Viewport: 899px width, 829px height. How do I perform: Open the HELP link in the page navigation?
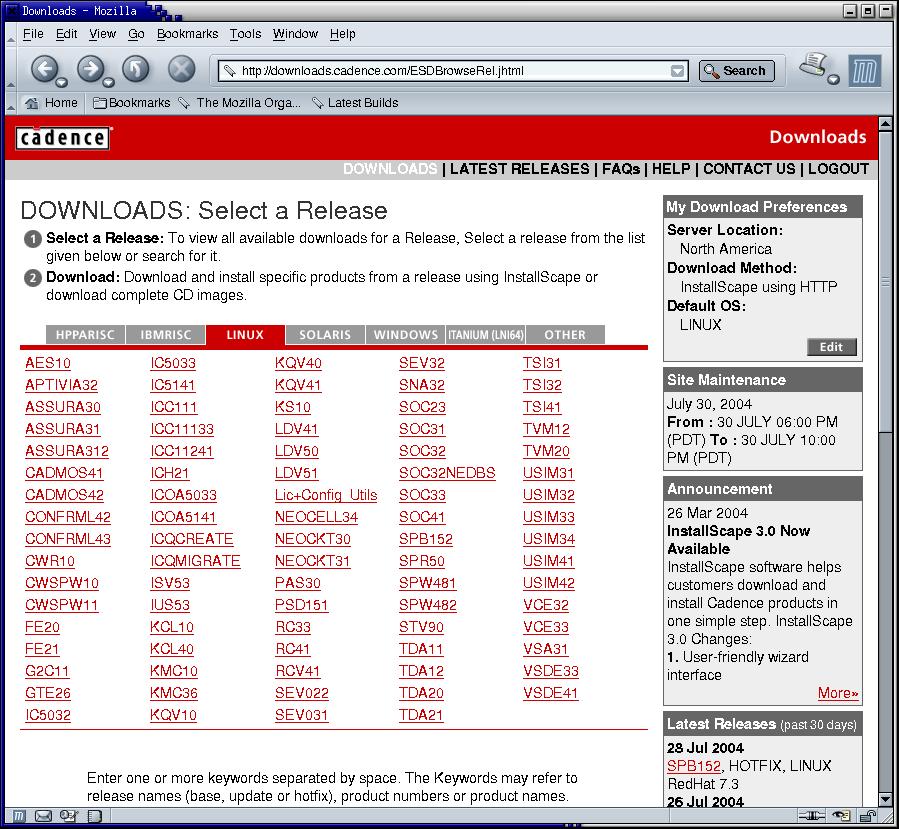(671, 169)
